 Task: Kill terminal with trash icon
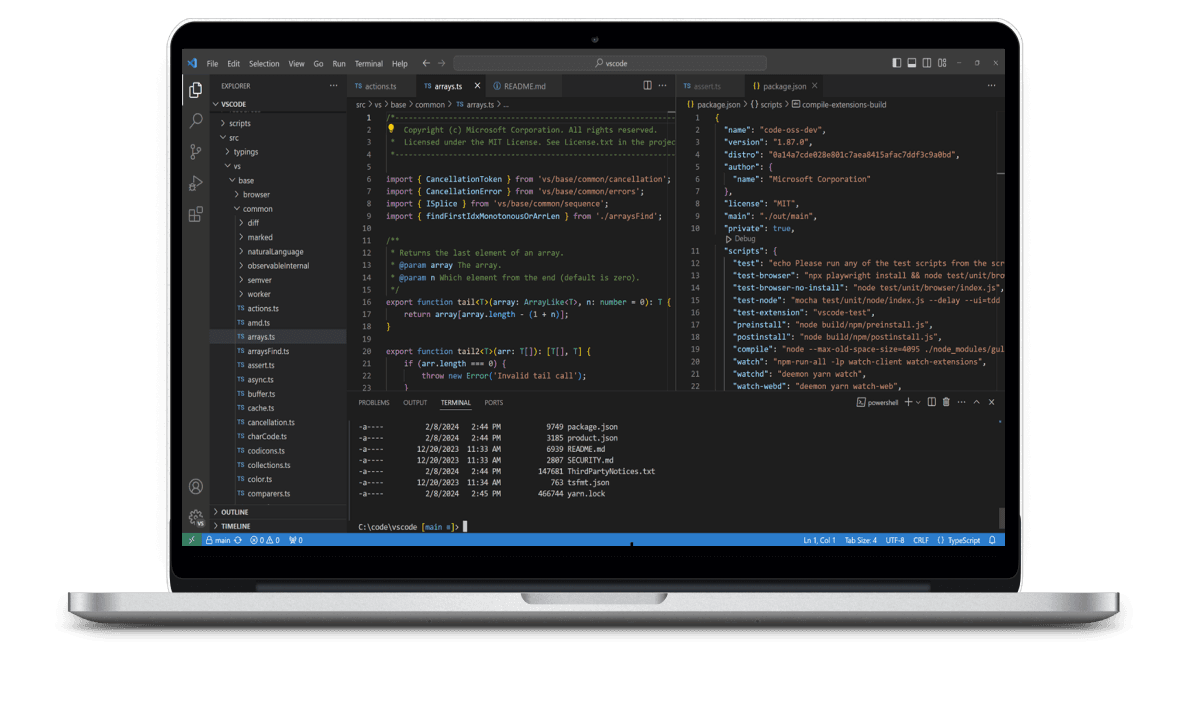click(946, 402)
